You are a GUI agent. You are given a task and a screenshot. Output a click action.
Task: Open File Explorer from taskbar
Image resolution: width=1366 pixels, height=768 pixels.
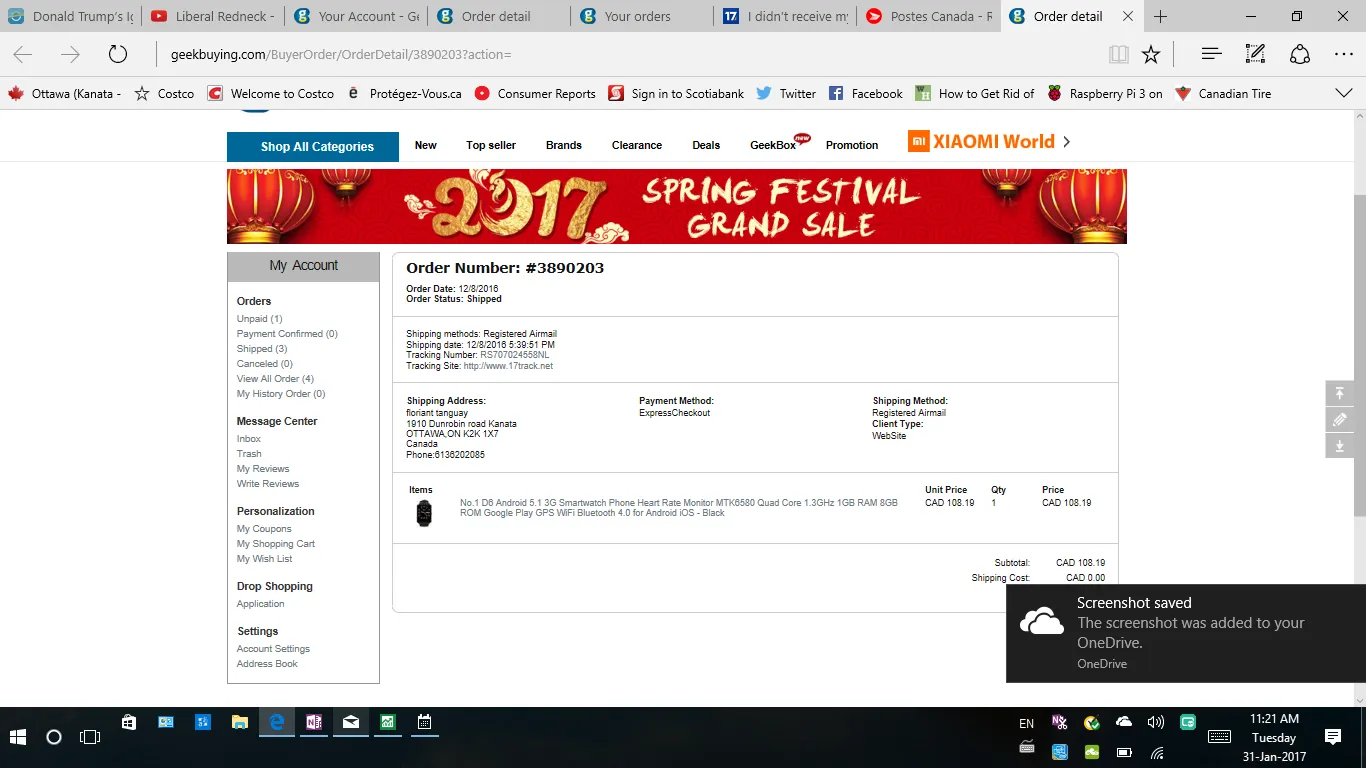(x=240, y=721)
